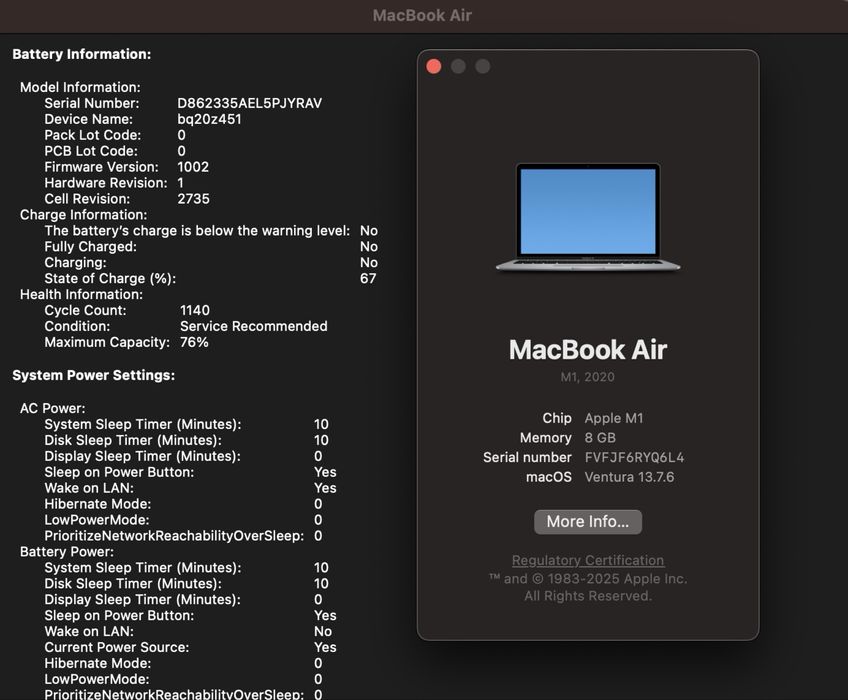848x700 pixels.
Task: Click the Current Power Source label
Action: 117,647
